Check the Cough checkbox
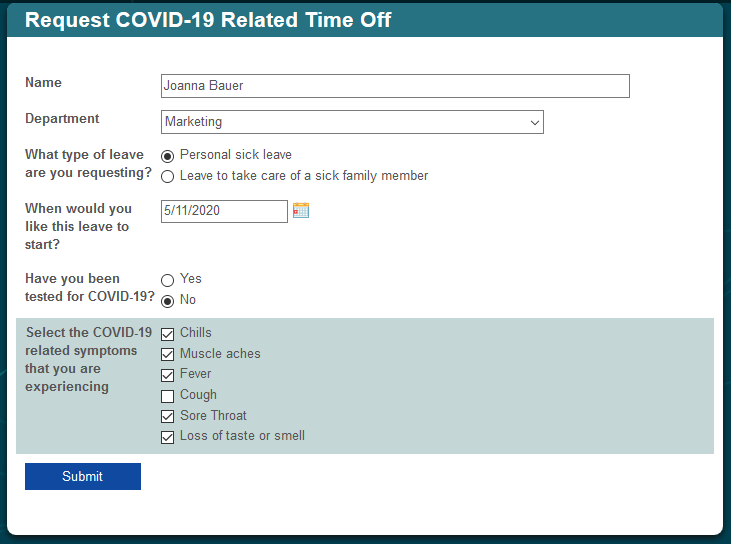731x544 pixels. 167,396
